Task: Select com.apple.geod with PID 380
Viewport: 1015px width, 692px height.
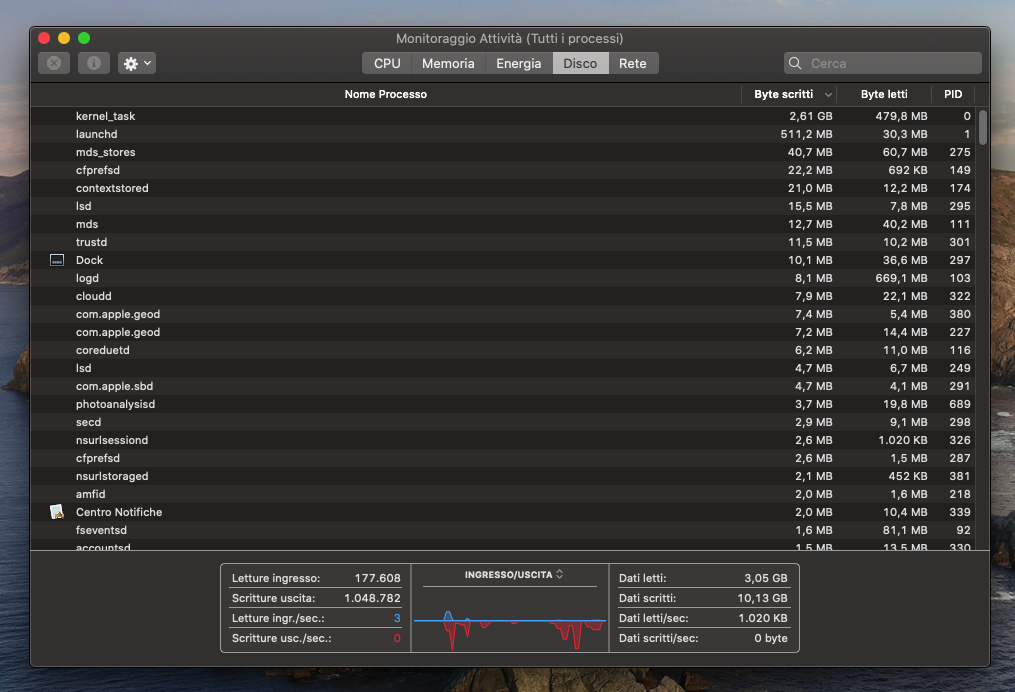Action: [x=502, y=314]
